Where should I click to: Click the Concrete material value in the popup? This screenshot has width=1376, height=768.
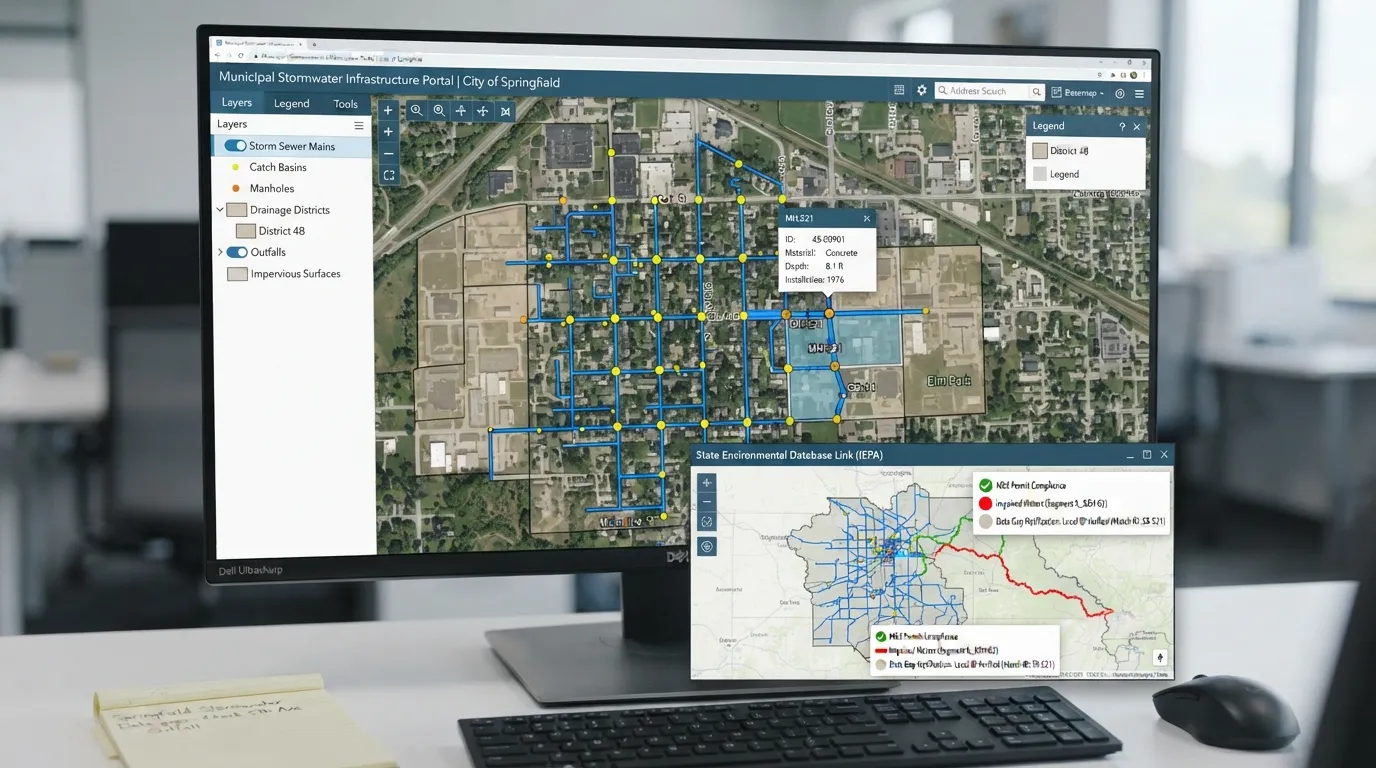841,253
